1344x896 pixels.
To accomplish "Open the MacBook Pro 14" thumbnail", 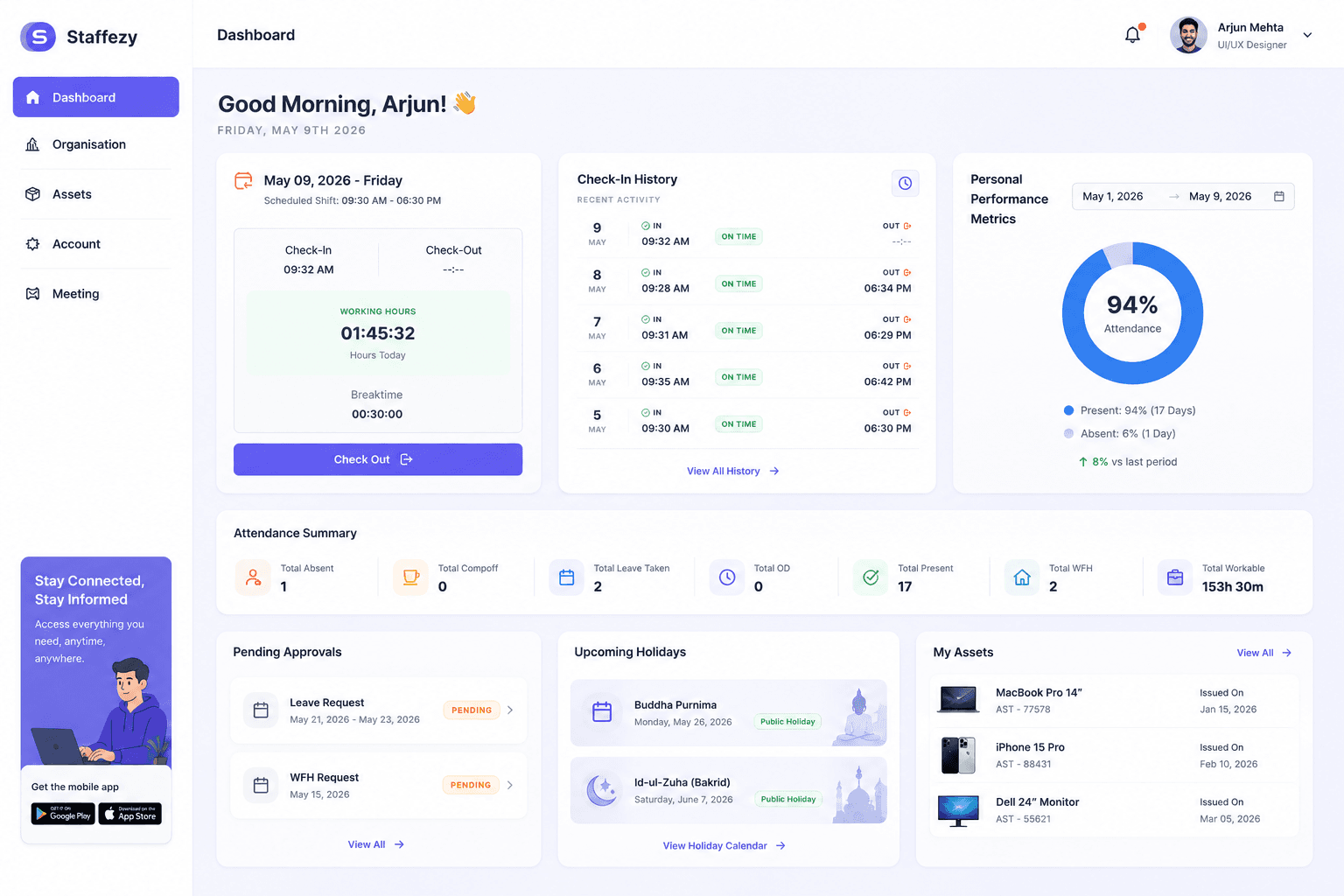I will coord(958,700).
